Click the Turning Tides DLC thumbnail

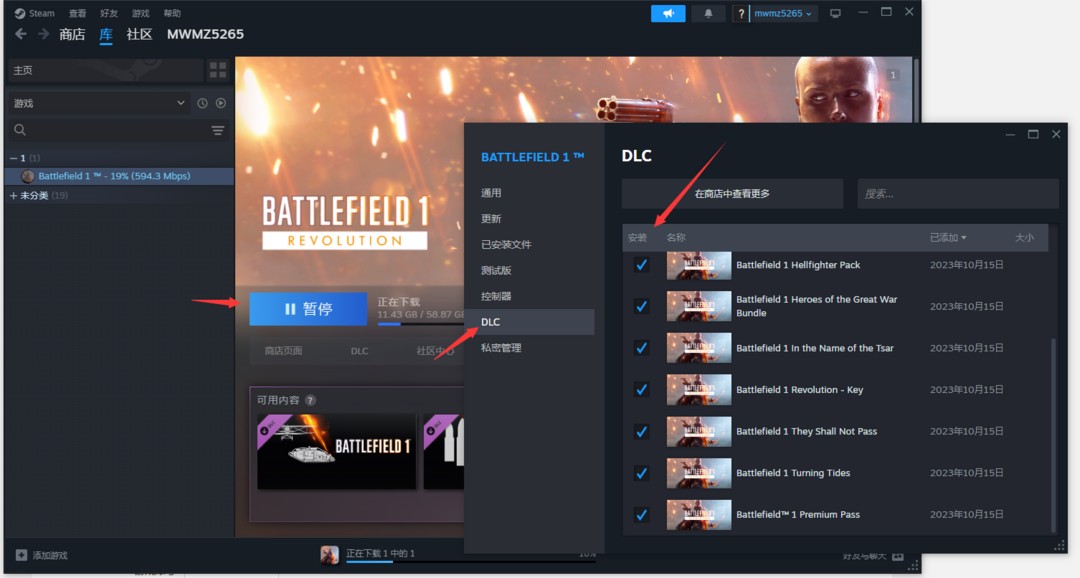[698, 473]
